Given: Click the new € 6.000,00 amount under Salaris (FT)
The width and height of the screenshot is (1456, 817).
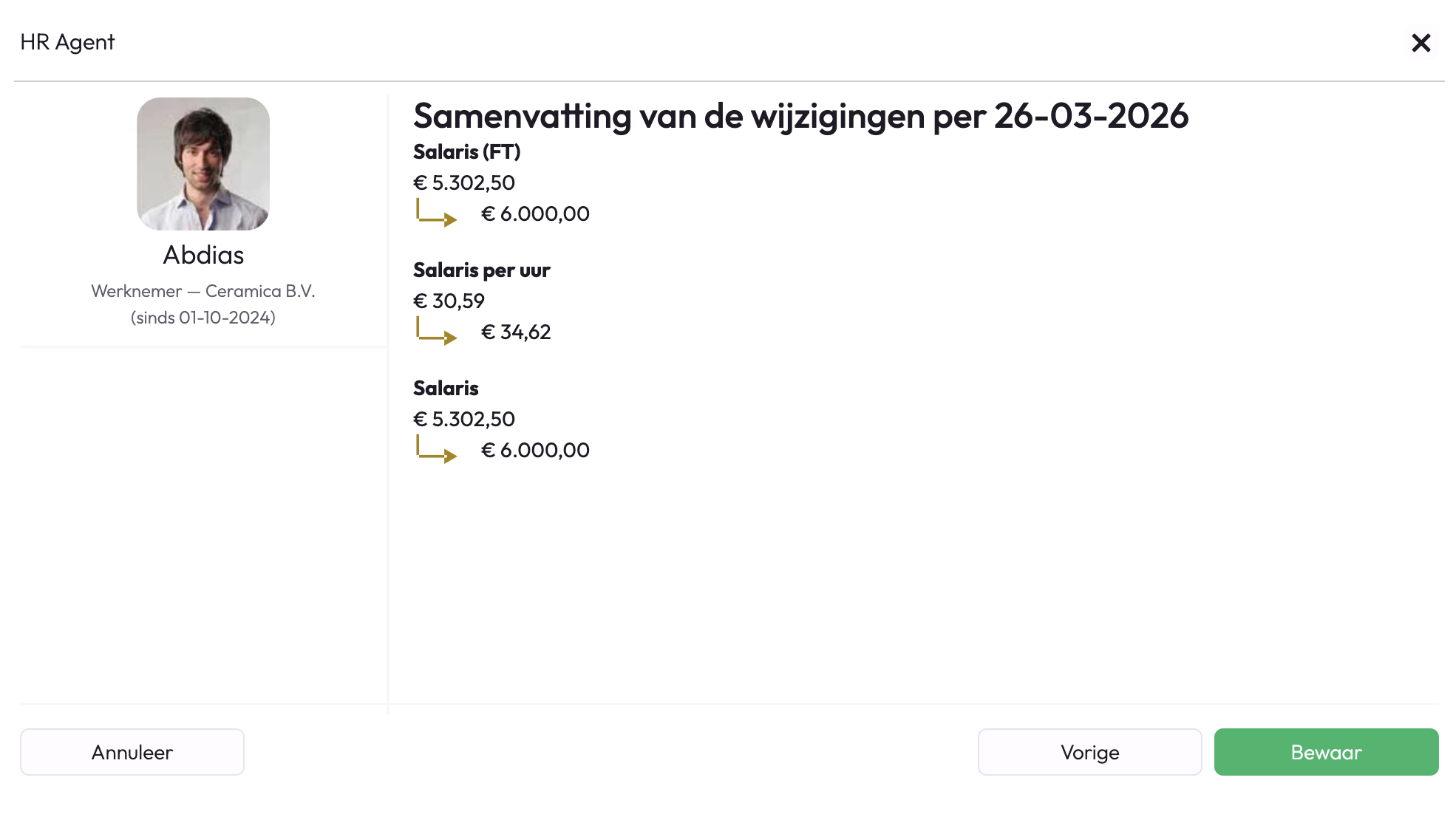Looking at the screenshot, I should click(x=535, y=214).
